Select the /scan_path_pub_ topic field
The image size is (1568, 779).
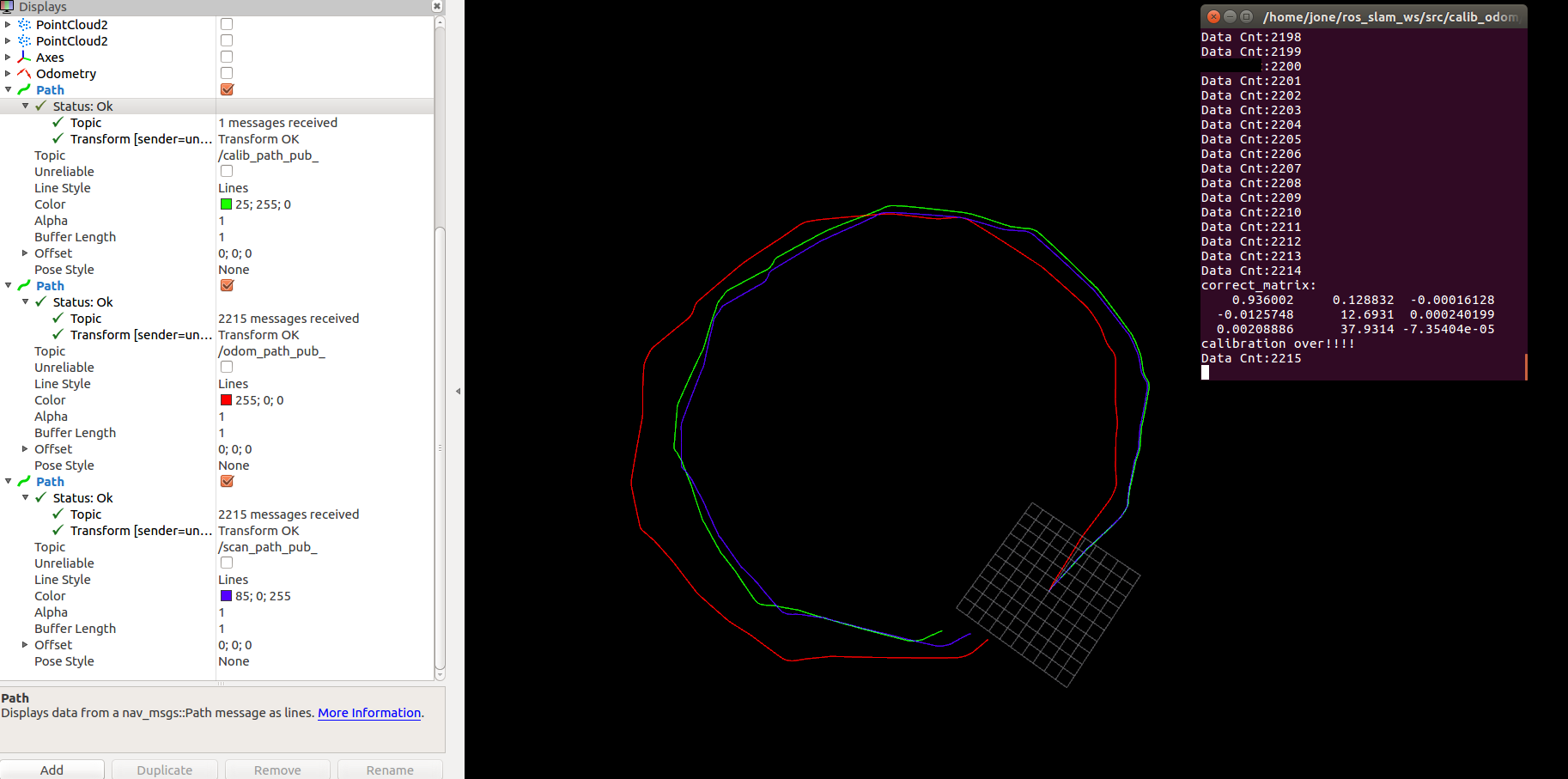(x=325, y=547)
